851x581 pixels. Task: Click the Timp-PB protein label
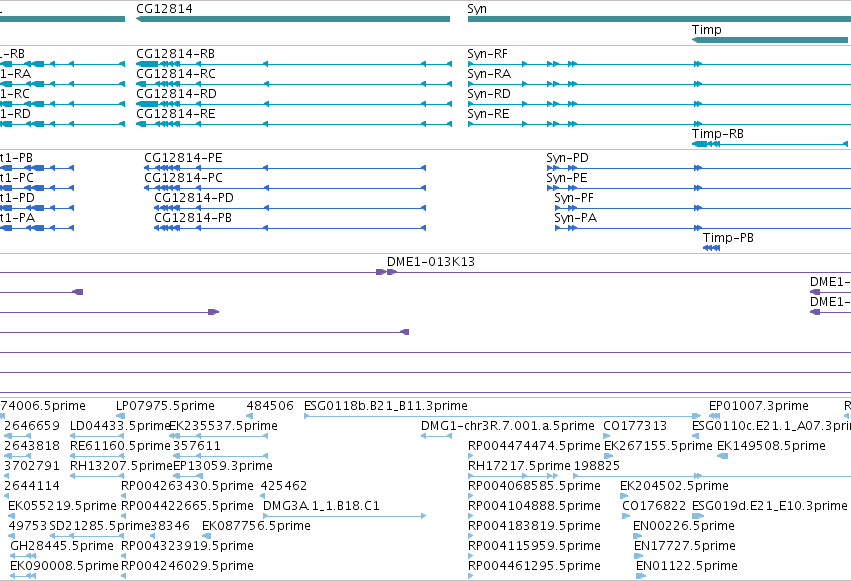[x=728, y=238]
